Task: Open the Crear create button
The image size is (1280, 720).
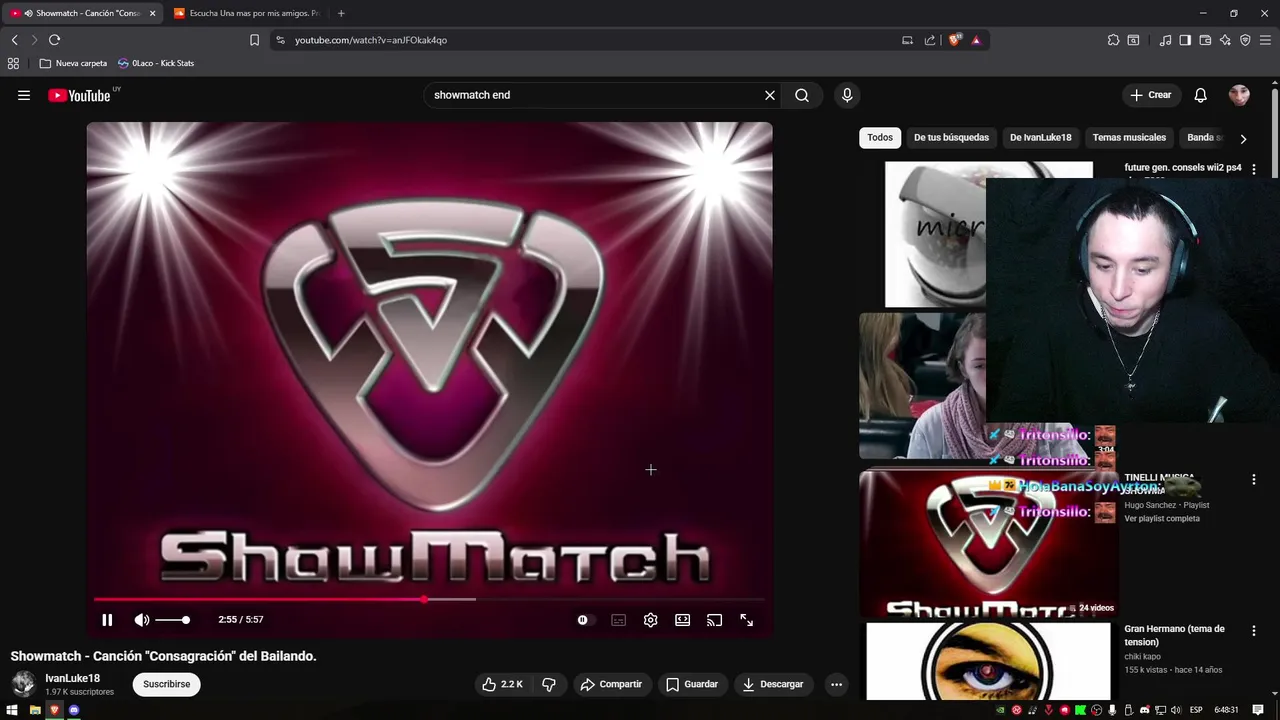Action: (1150, 95)
